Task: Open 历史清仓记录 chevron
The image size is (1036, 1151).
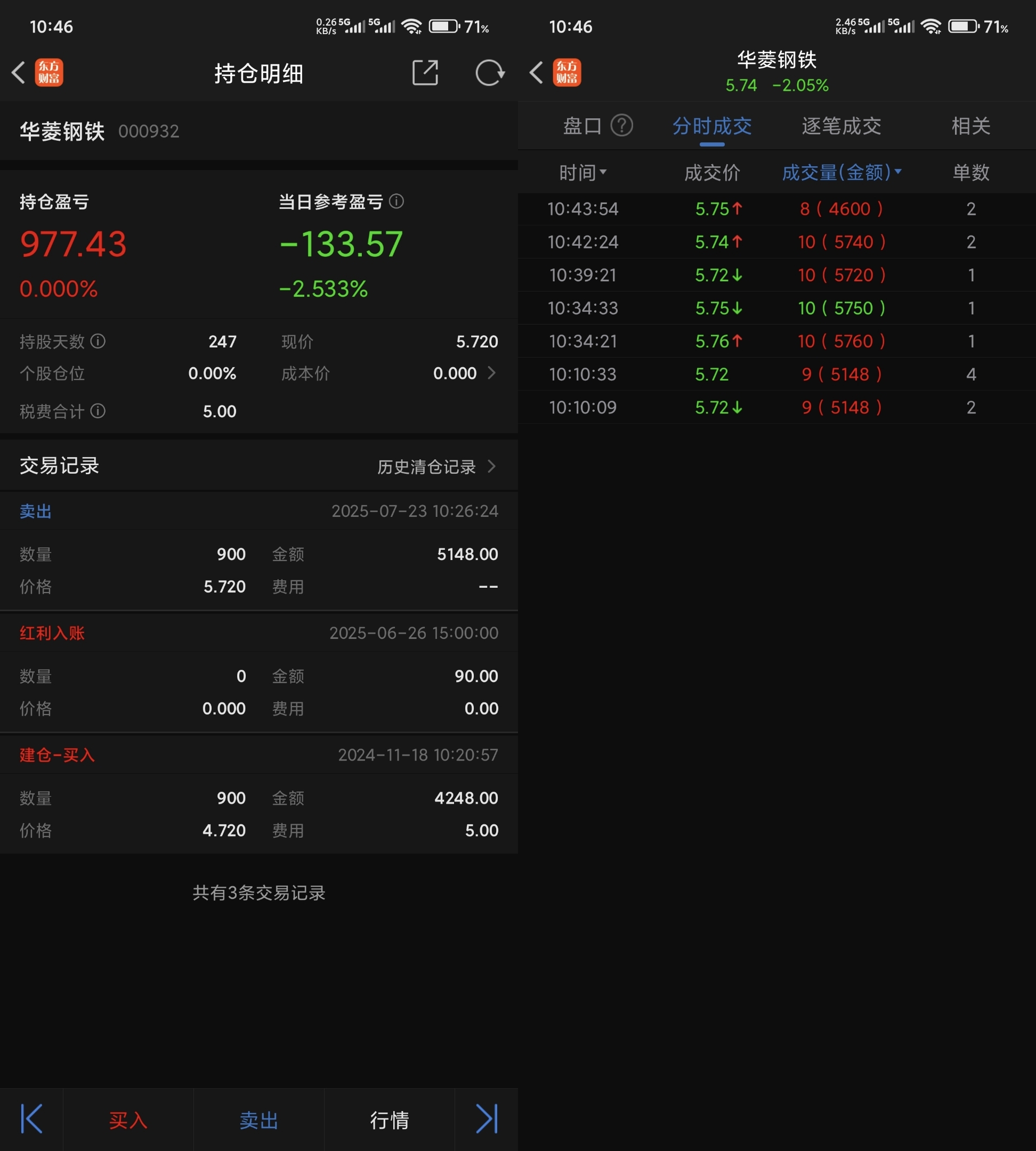Action: tap(492, 467)
